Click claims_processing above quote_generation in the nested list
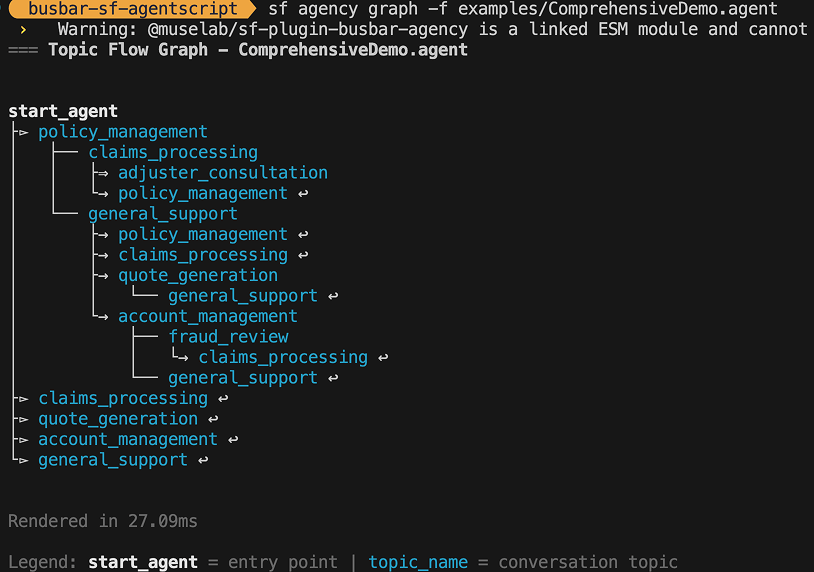This screenshot has height=572, width=814. (x=202, y=255)
